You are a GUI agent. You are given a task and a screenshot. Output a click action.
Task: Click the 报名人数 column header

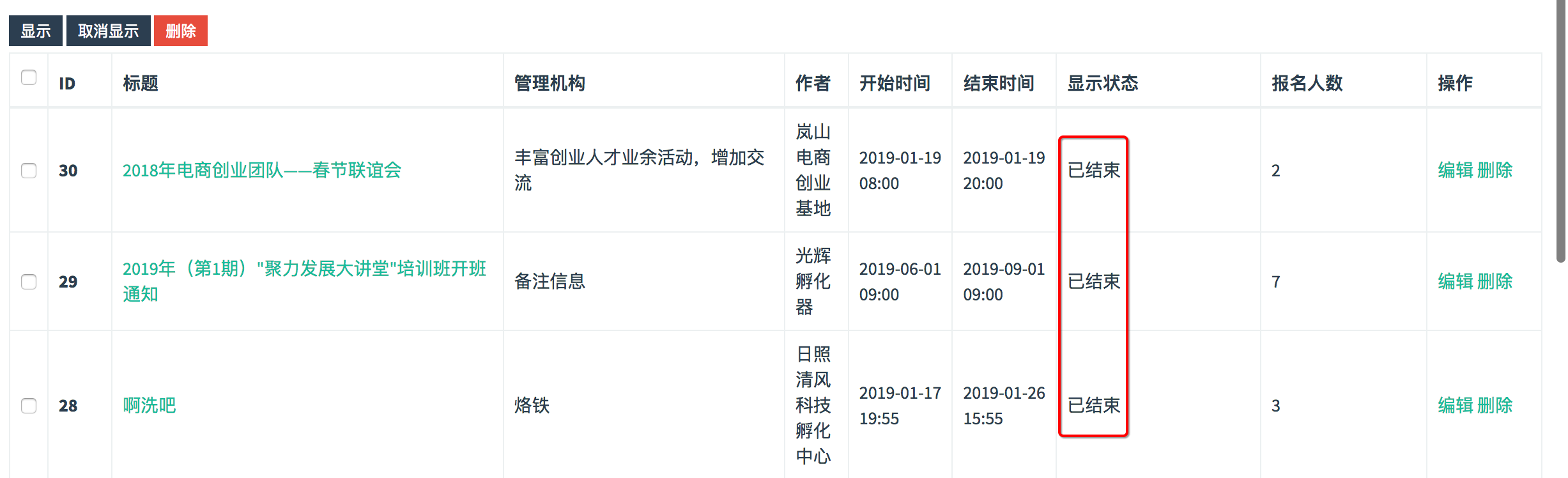[x=1307, y=83]
